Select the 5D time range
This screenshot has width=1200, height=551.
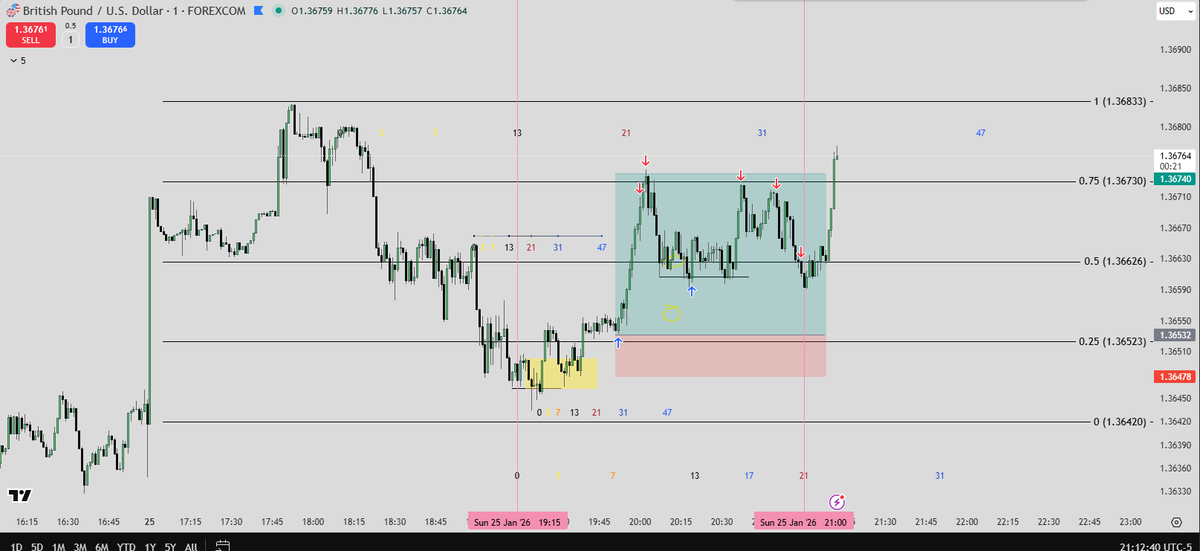pos(37,546)
